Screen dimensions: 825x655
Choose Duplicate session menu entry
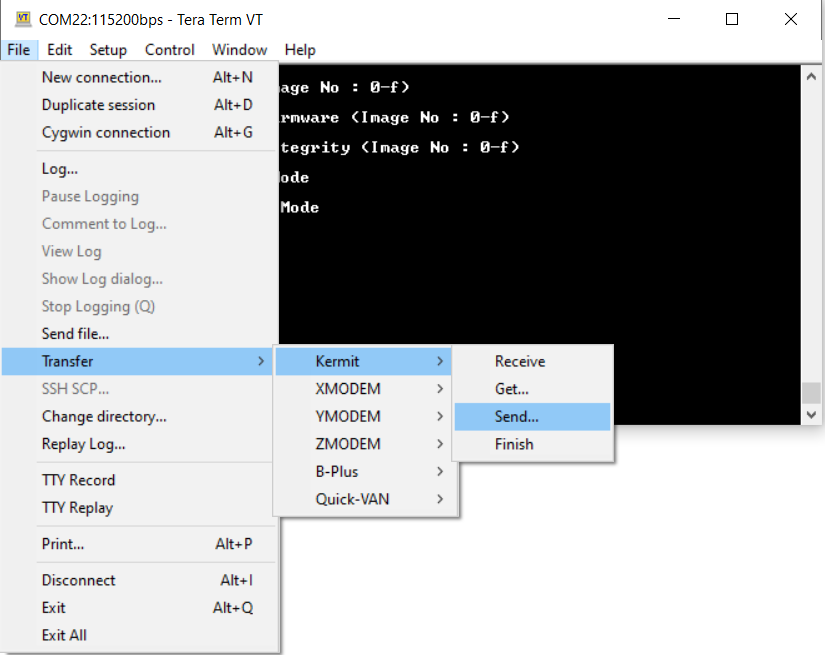click(98, 105)
